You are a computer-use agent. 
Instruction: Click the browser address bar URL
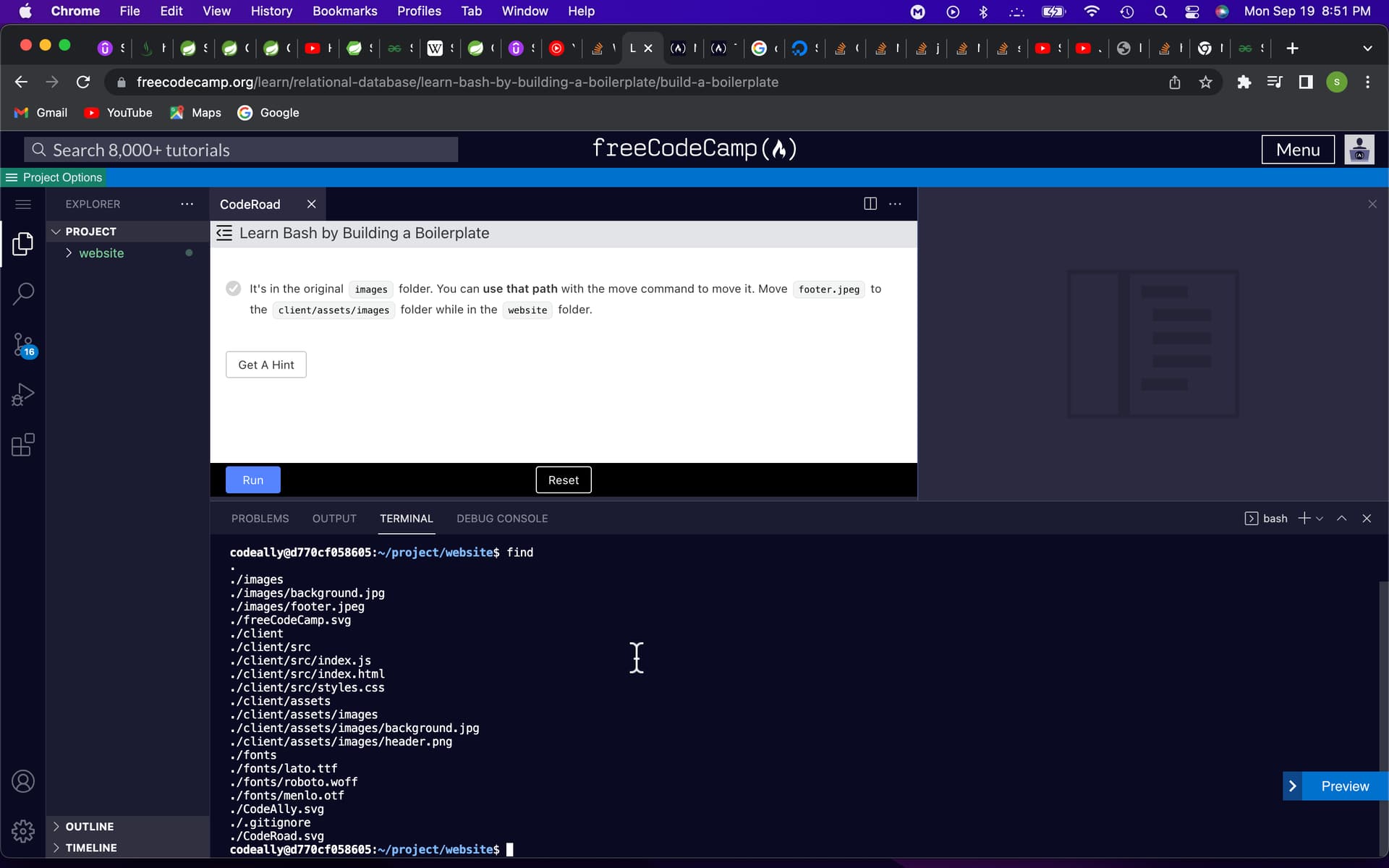pyautogui.click(x=457, y=82)
